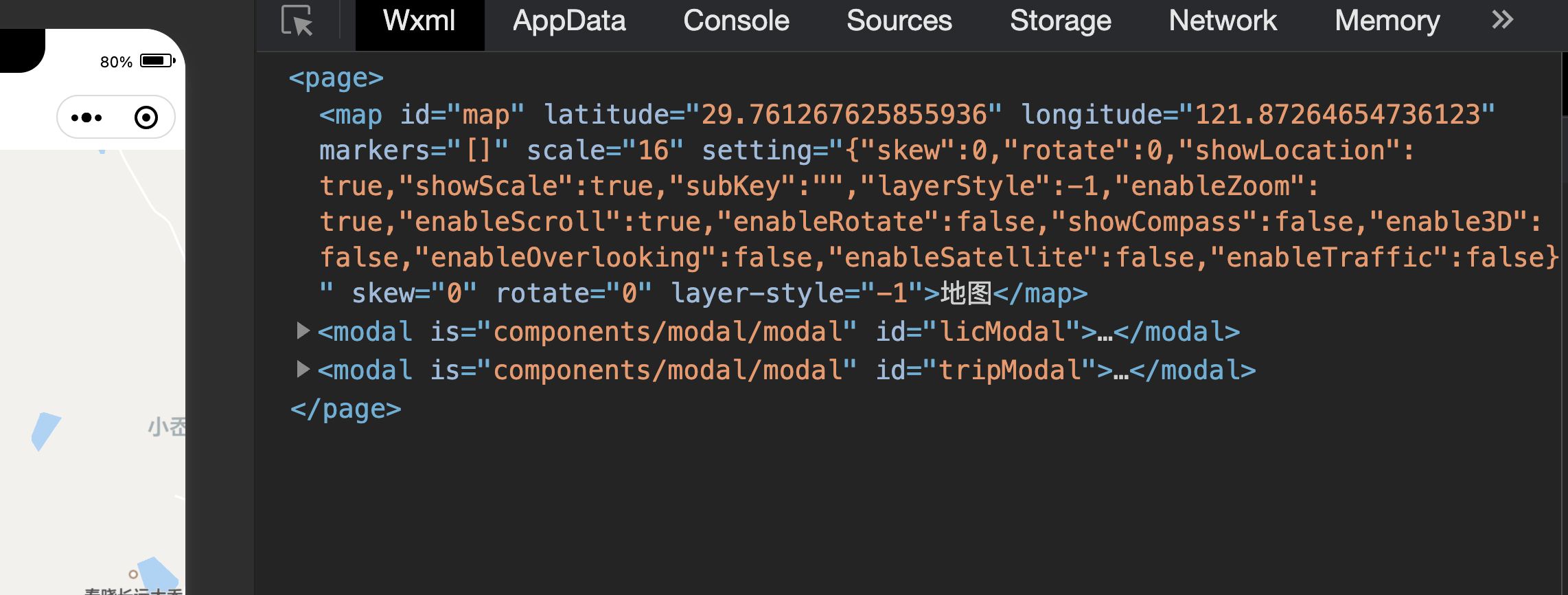Click the scale="16" attribute
The image size is (1568, 595).
coord(606,150)
